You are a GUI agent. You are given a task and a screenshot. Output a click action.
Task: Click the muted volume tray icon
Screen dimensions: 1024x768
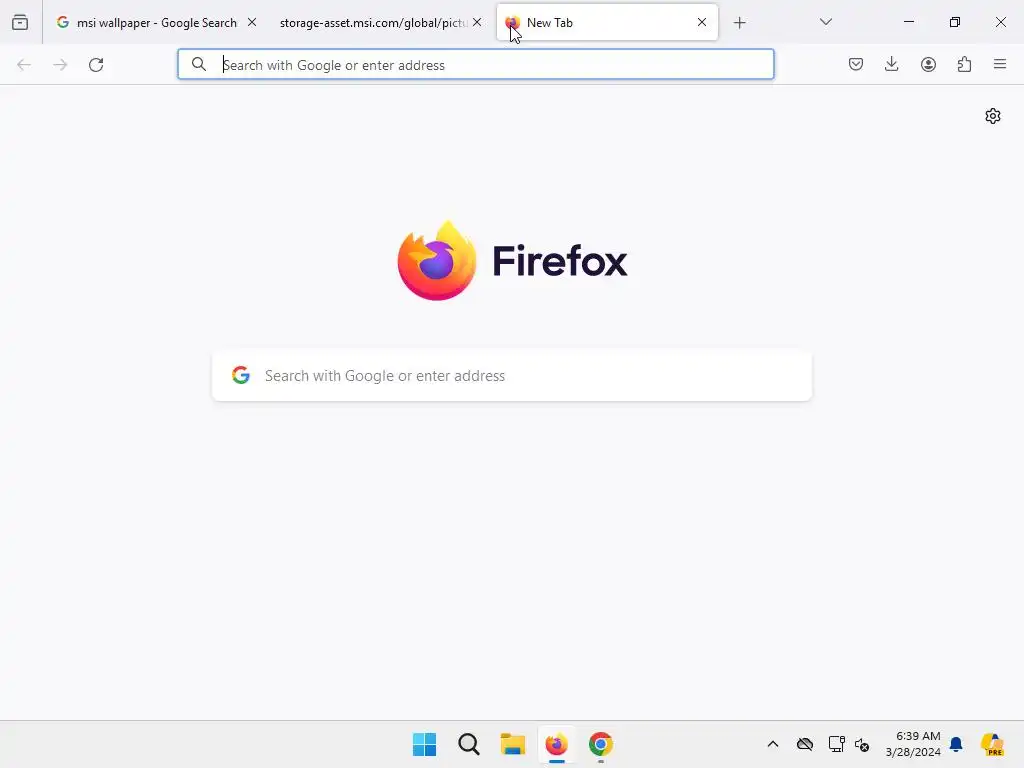click(x=862, y=744)
